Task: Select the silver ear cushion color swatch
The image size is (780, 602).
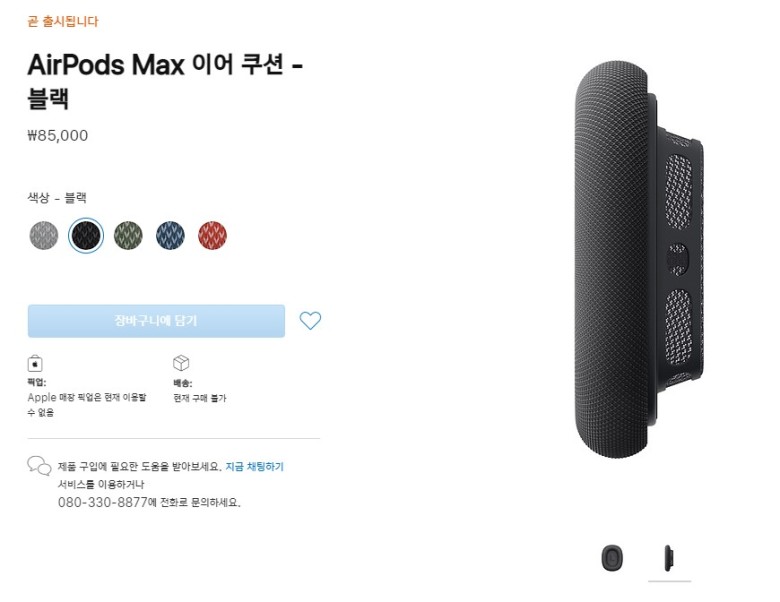Action: [x=44, y=235]
